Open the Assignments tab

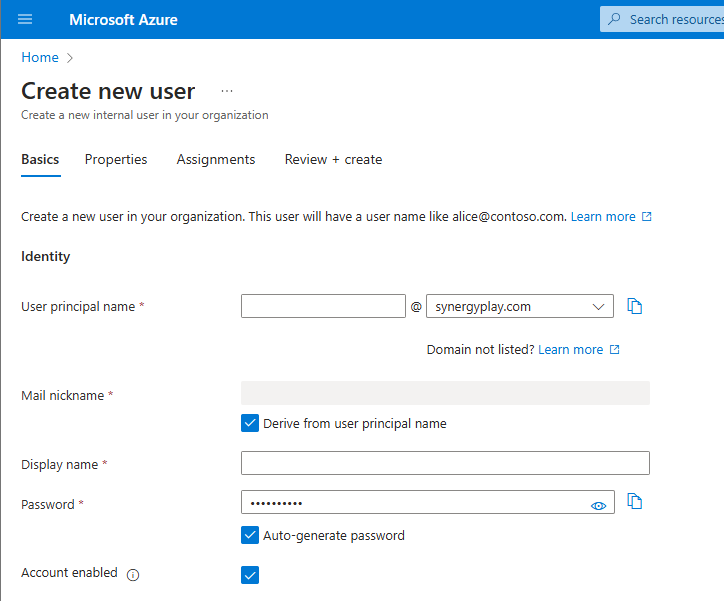point(216,160)
